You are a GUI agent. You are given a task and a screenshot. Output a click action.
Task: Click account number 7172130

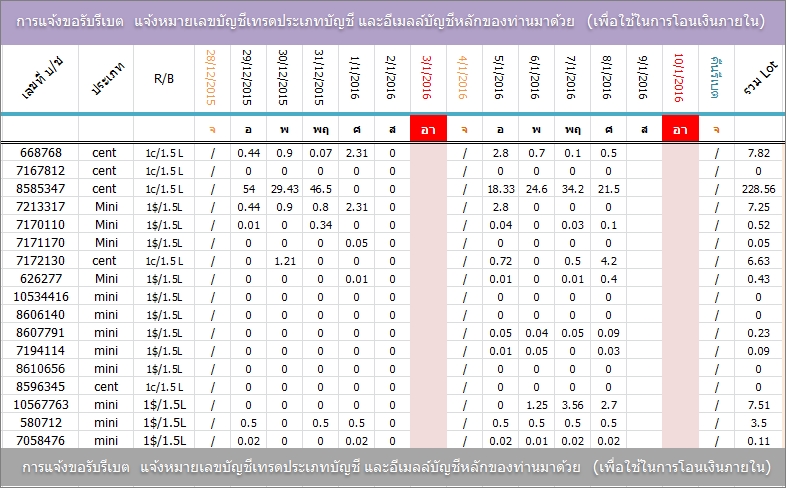pyautogui.click(x=41, y=261)
